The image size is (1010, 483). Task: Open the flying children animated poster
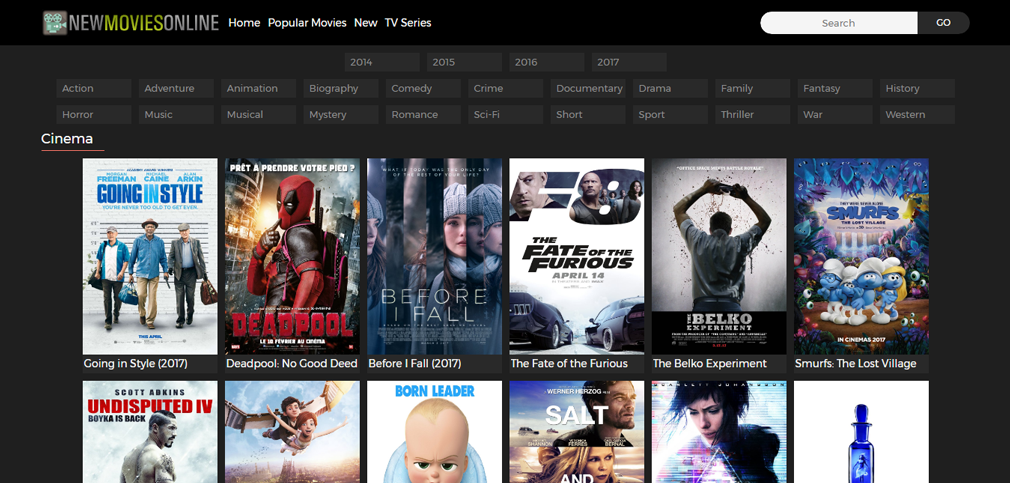[292, 431]
